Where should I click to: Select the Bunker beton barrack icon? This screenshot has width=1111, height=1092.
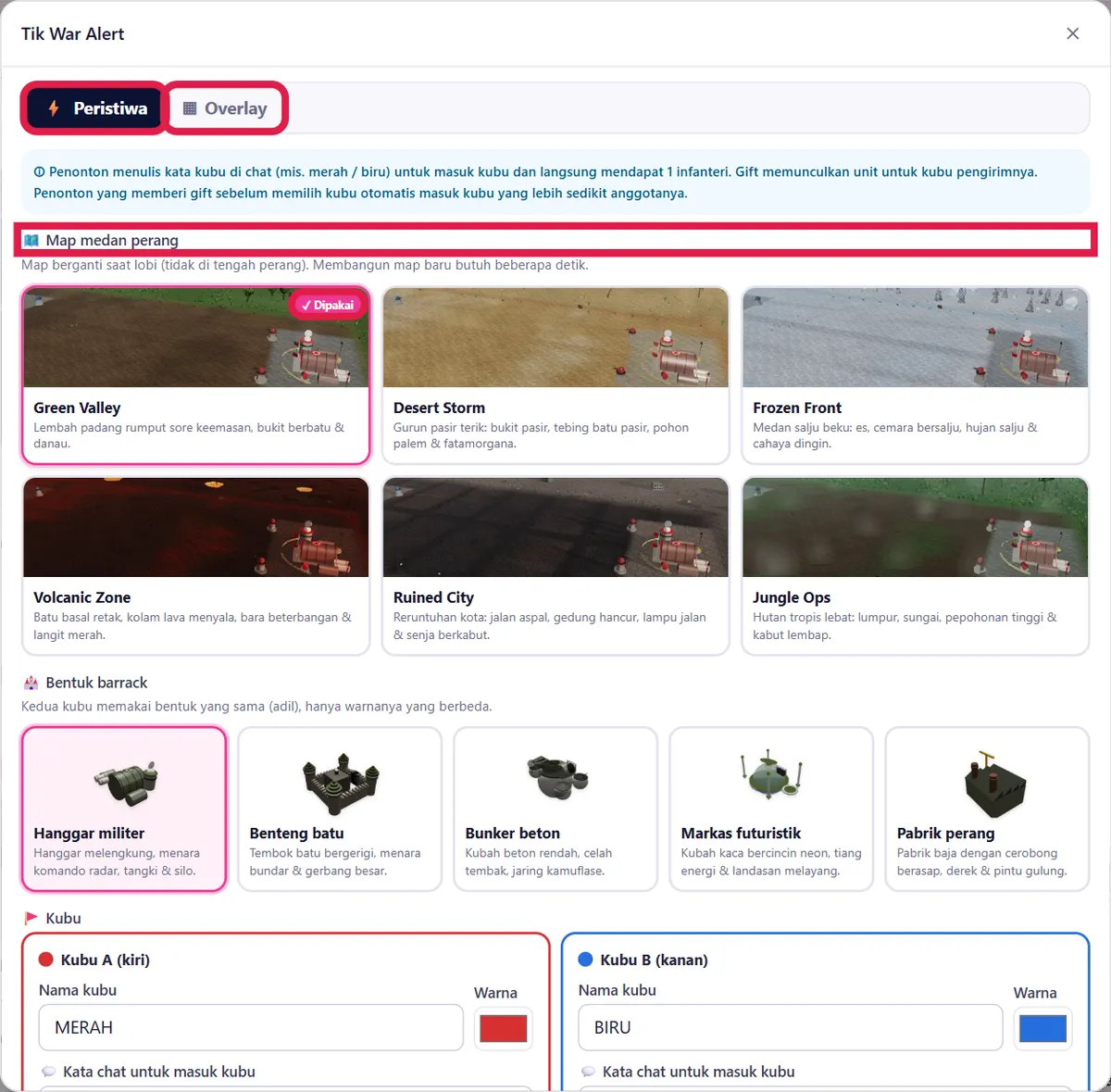tap(556, 778)
